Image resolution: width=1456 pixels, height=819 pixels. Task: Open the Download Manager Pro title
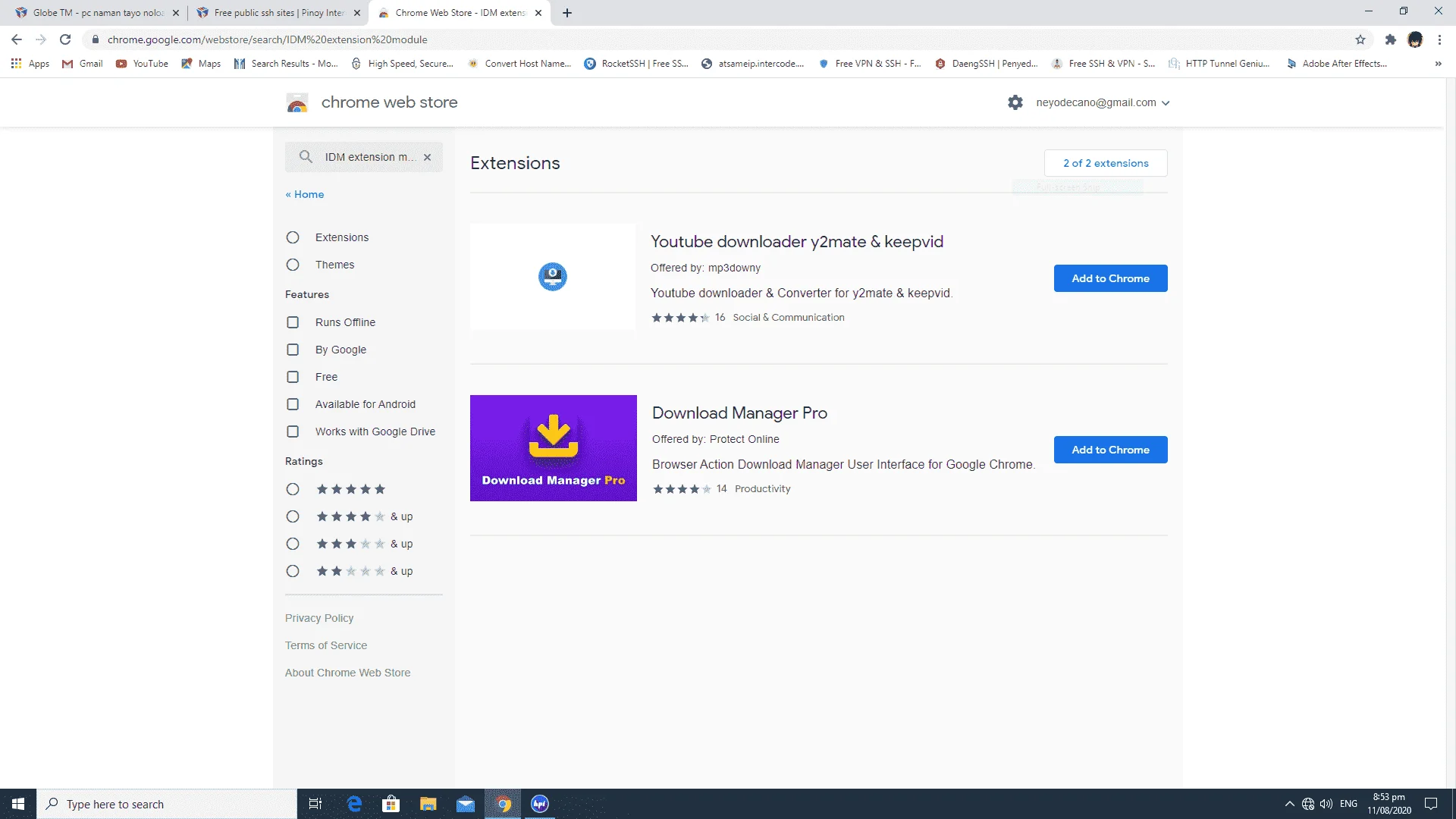[x=739, y=413]
